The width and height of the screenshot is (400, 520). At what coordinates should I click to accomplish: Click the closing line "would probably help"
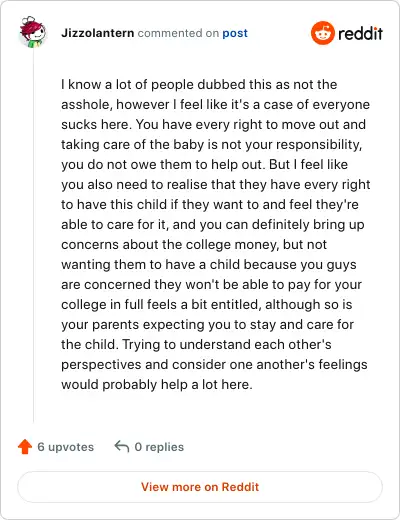pyautogui.click(x=157, y=384)
